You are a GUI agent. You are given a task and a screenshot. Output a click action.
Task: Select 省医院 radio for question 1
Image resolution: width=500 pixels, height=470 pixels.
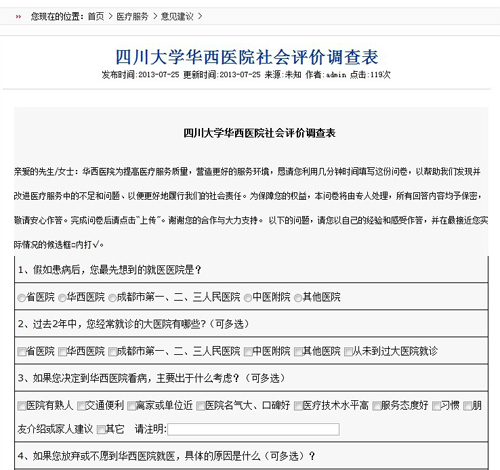click(22, 298)
